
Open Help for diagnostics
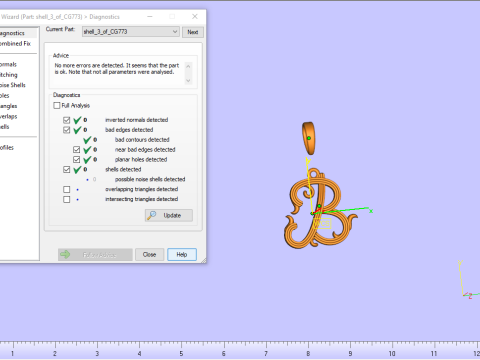(x=182, y=255)
